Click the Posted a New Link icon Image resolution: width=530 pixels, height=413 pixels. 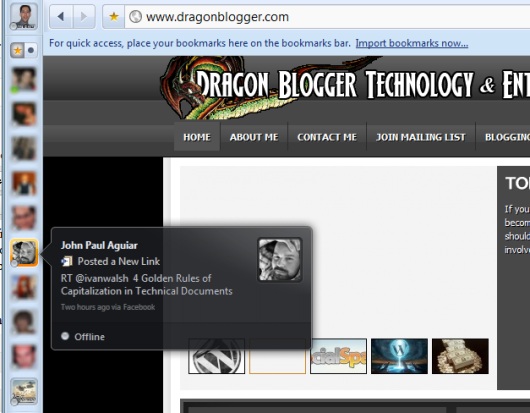click(x=67, y=261)
